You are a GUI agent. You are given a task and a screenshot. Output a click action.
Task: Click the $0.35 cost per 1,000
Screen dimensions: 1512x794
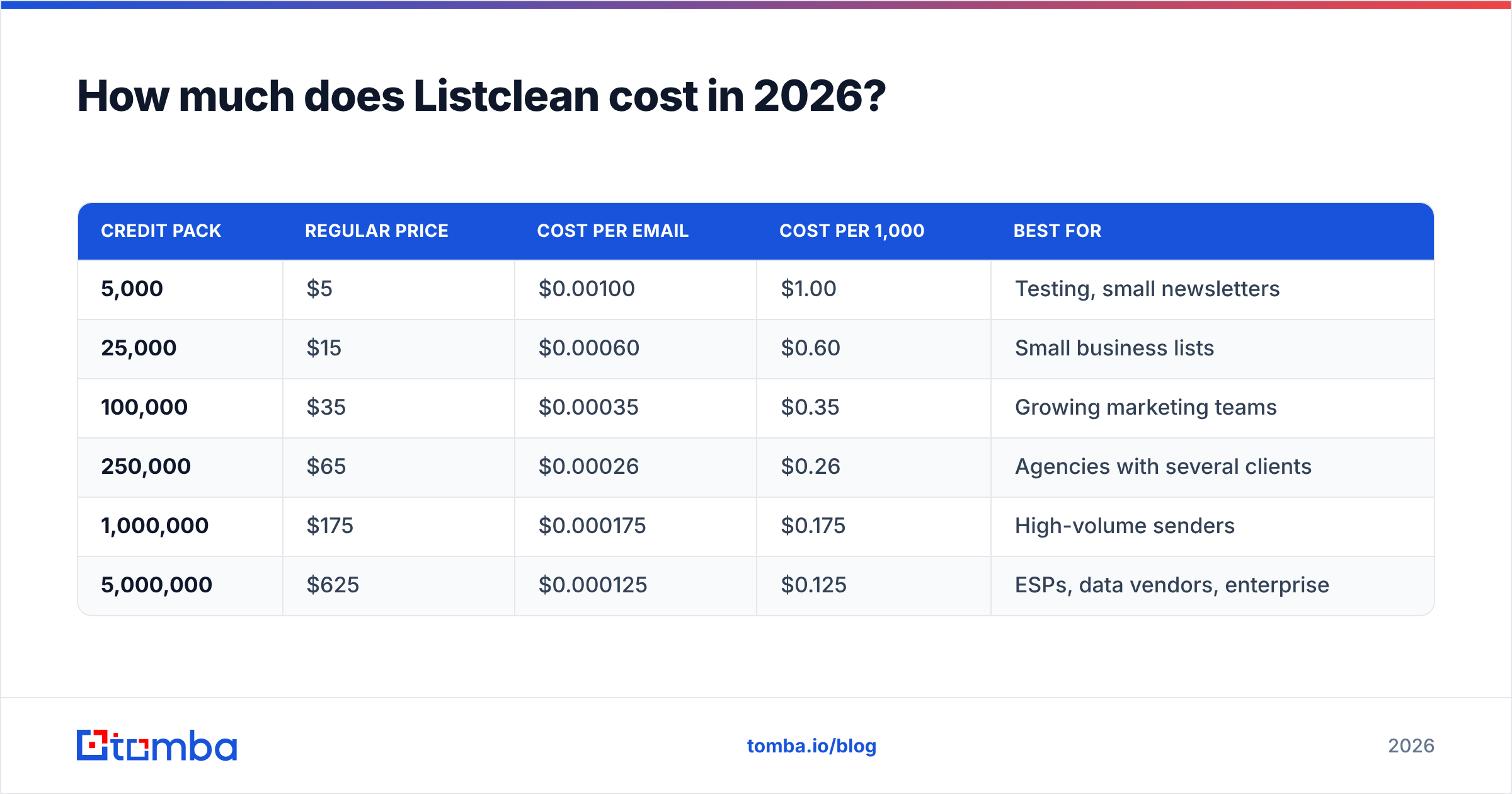pyautogui.click(x=810, y=407)
